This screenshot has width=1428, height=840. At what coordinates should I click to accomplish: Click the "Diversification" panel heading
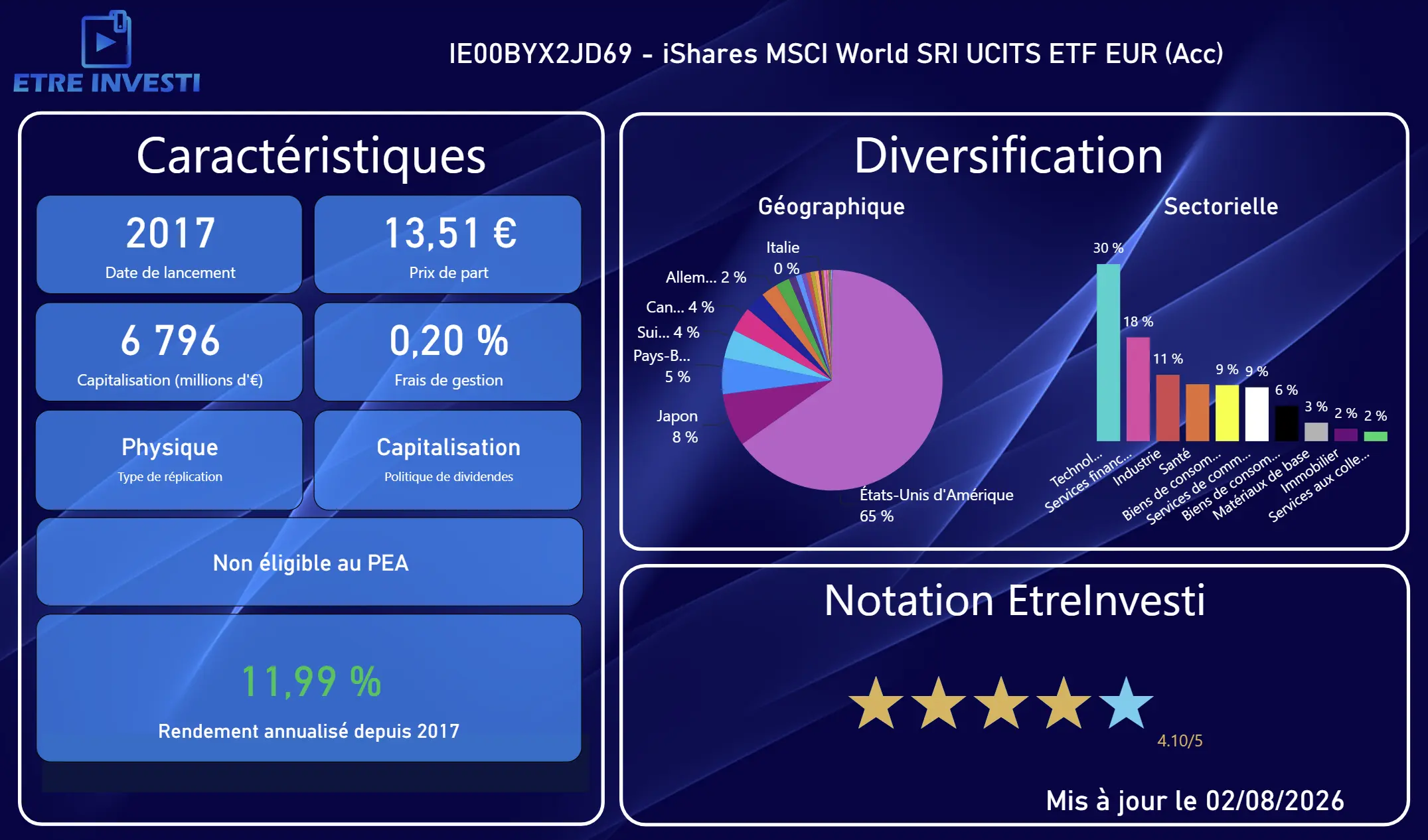tap(1008, 156)
